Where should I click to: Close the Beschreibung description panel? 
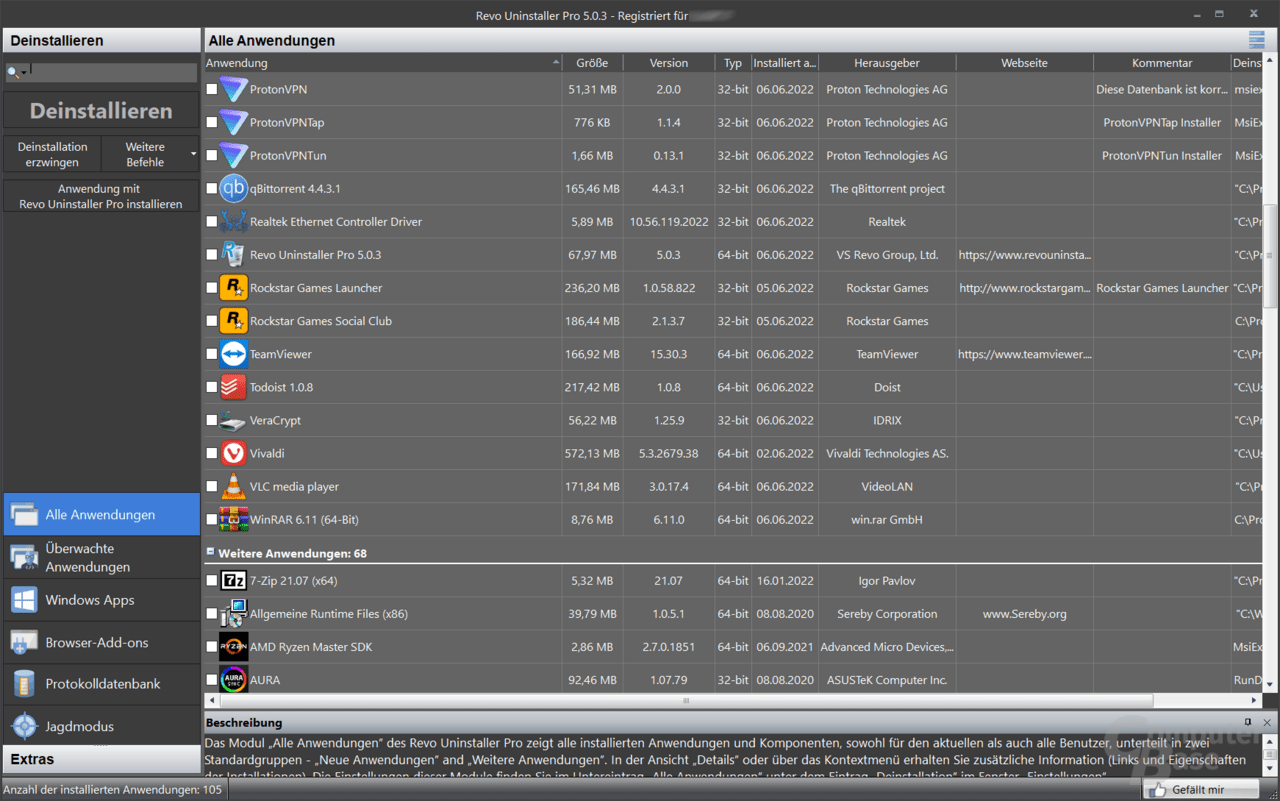click(x=1267, y=722)
